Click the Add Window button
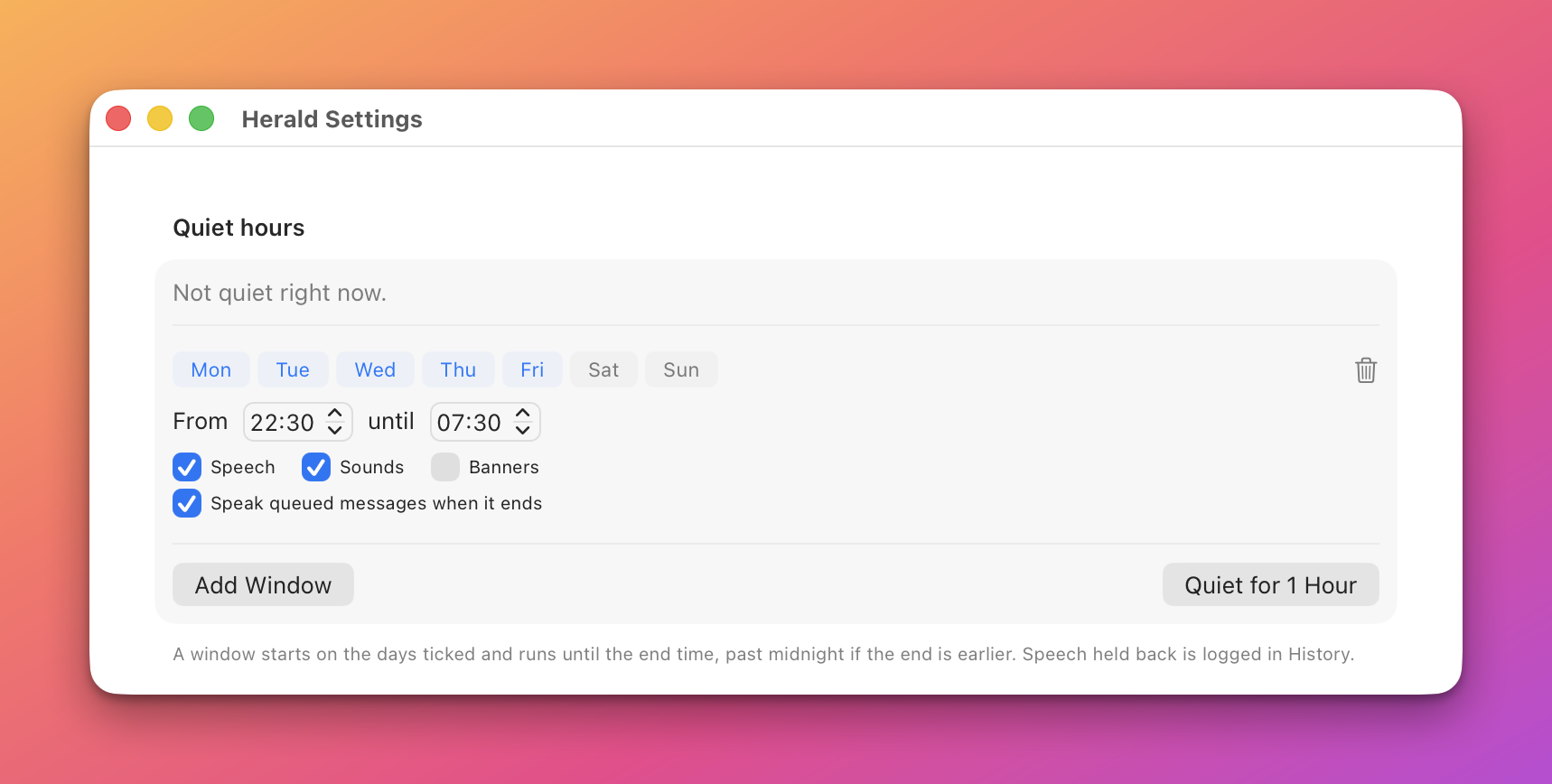Image resolution: width=1552 pixels, height=784 pixels. [x=263, y=584]
